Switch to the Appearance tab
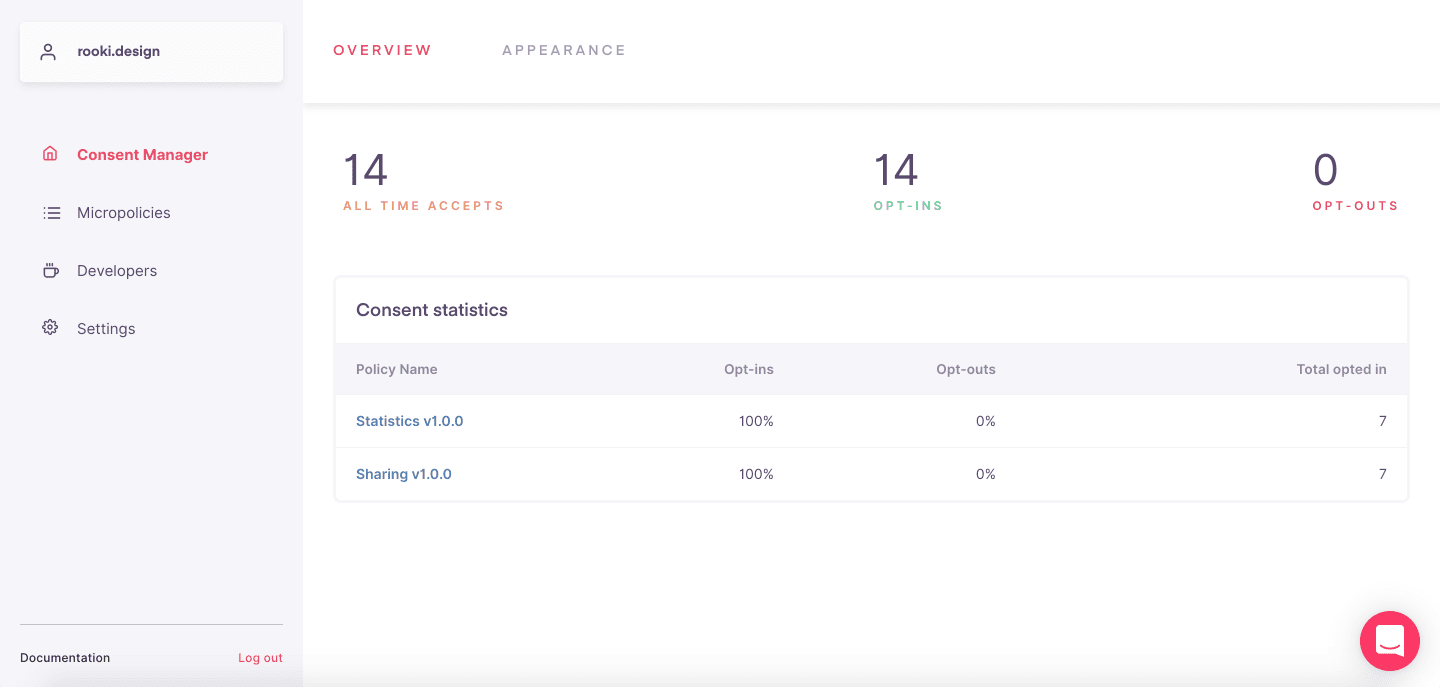The width and height of the screenshot is (1440, 687). pyautogui.click(x=564, y=50)
